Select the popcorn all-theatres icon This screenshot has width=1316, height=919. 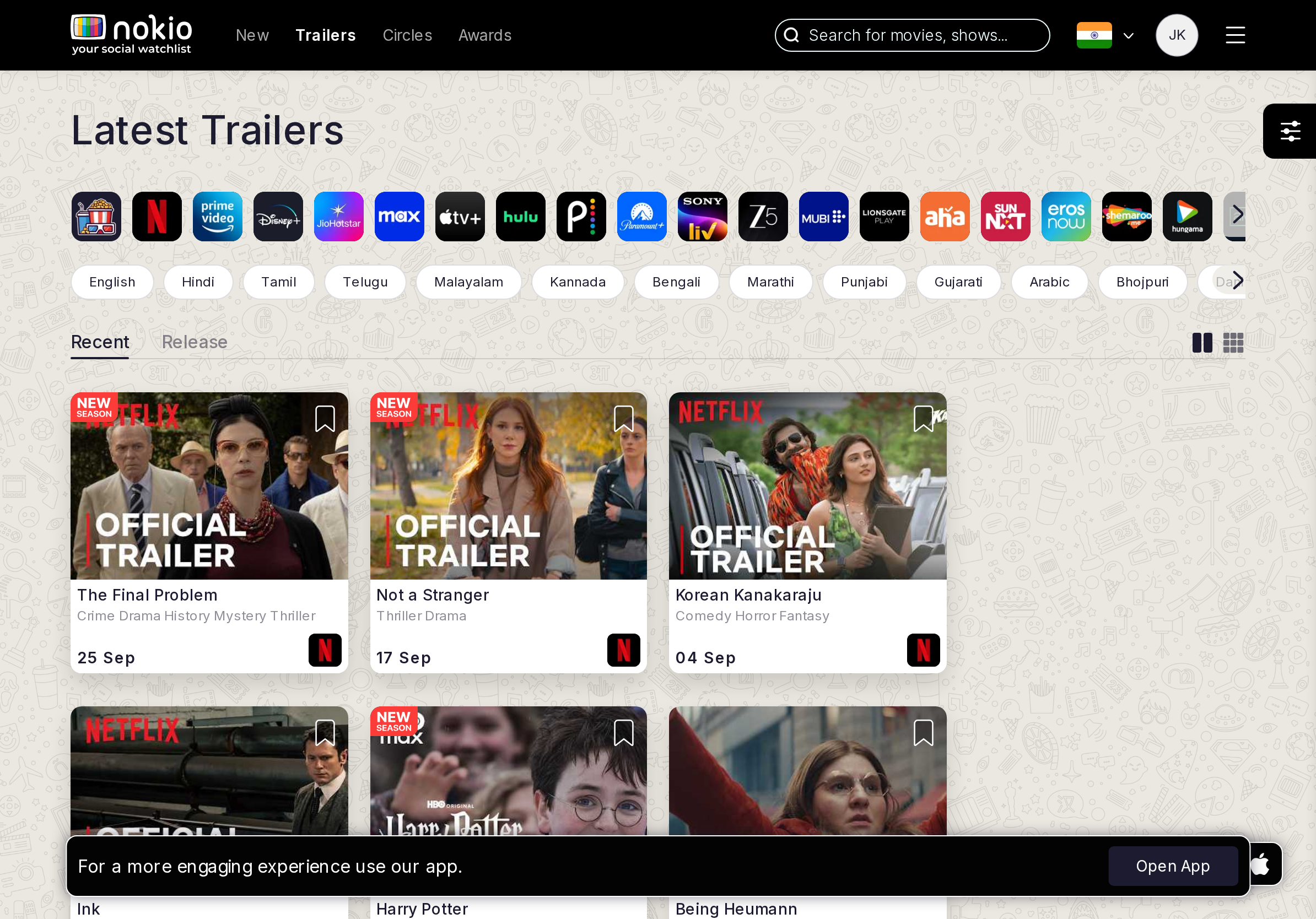point(96,217)
